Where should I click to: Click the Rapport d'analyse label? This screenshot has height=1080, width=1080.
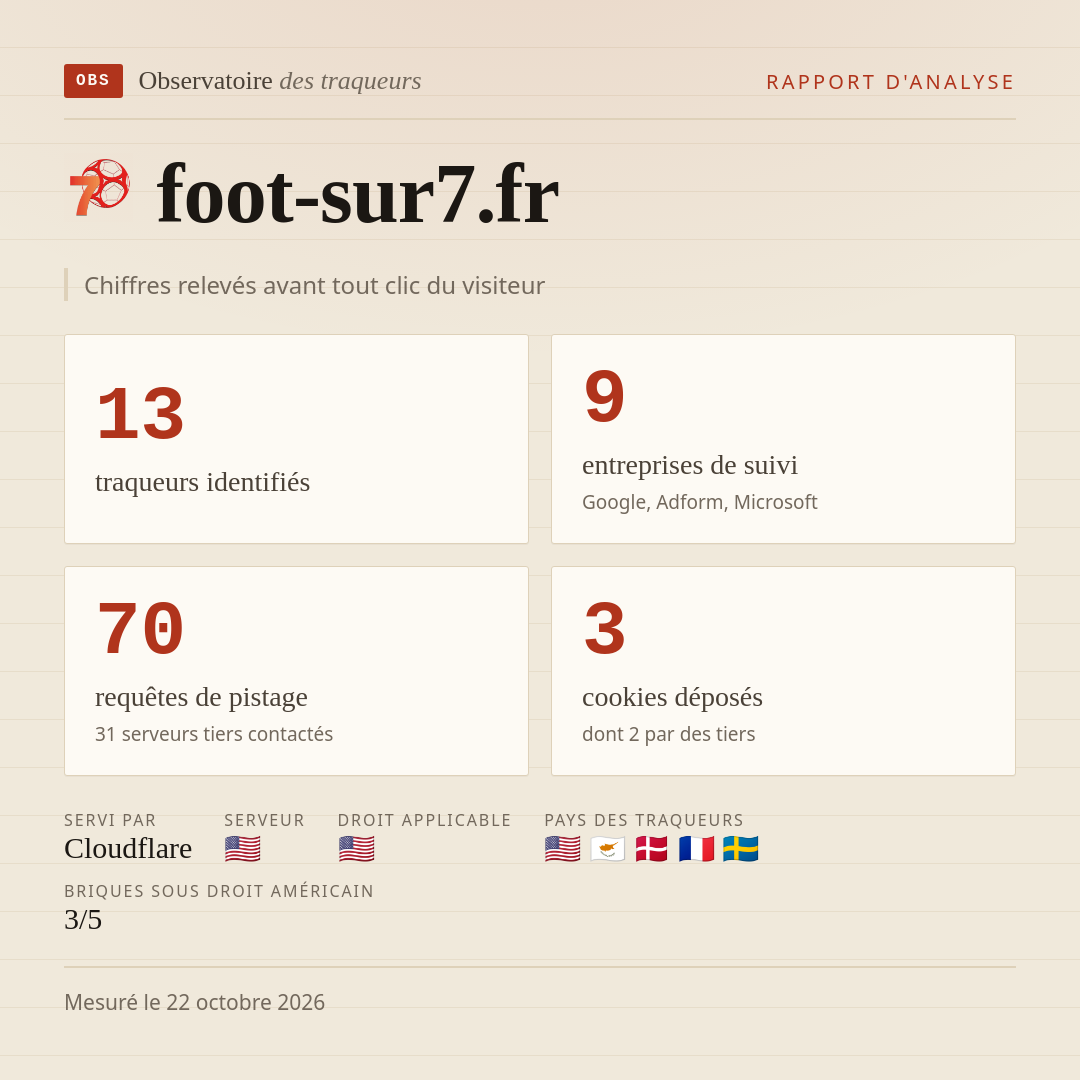pyautogui.click(x=891, y=82)
